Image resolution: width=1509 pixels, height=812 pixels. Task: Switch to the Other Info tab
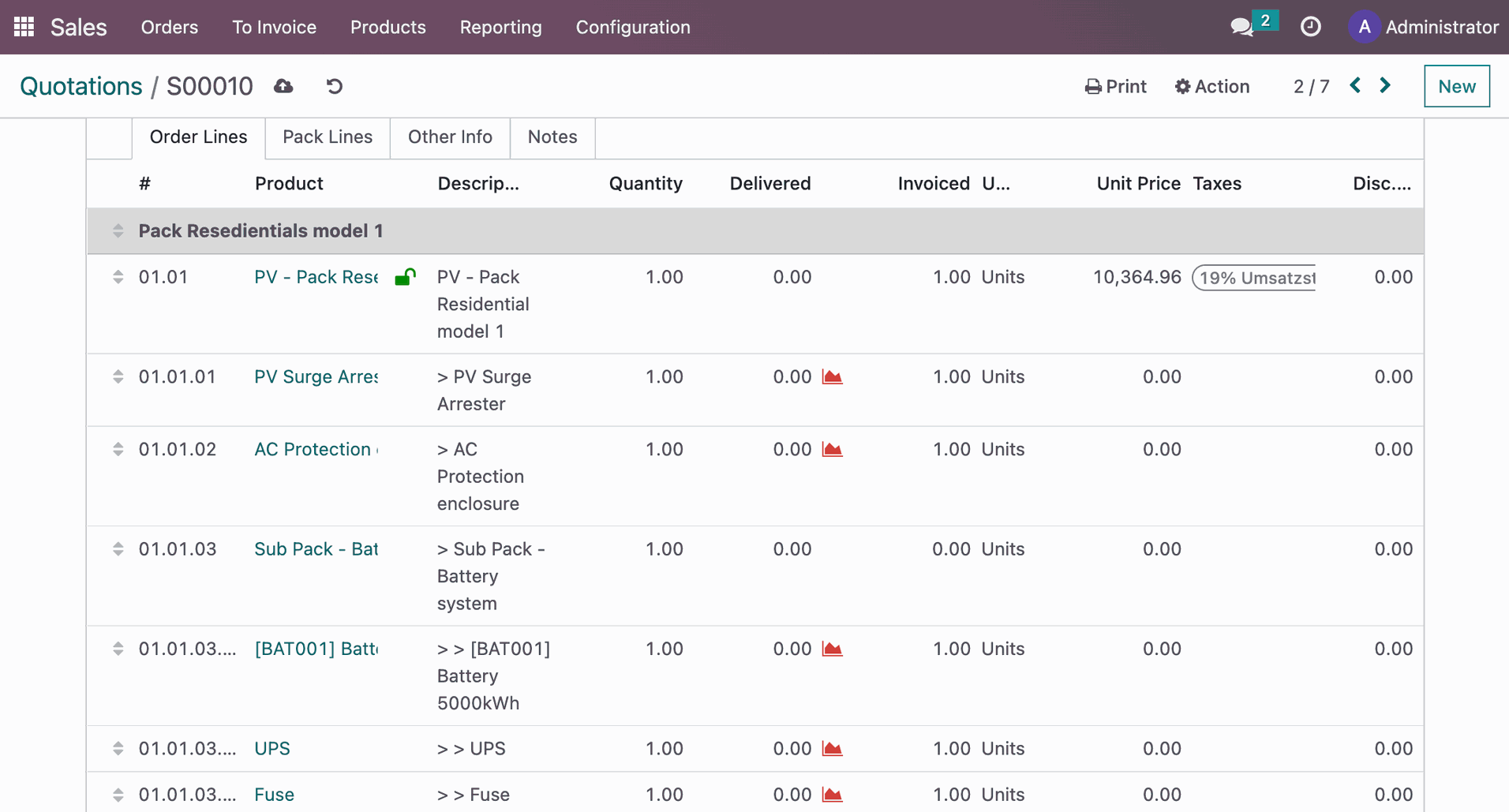[450, 137]
